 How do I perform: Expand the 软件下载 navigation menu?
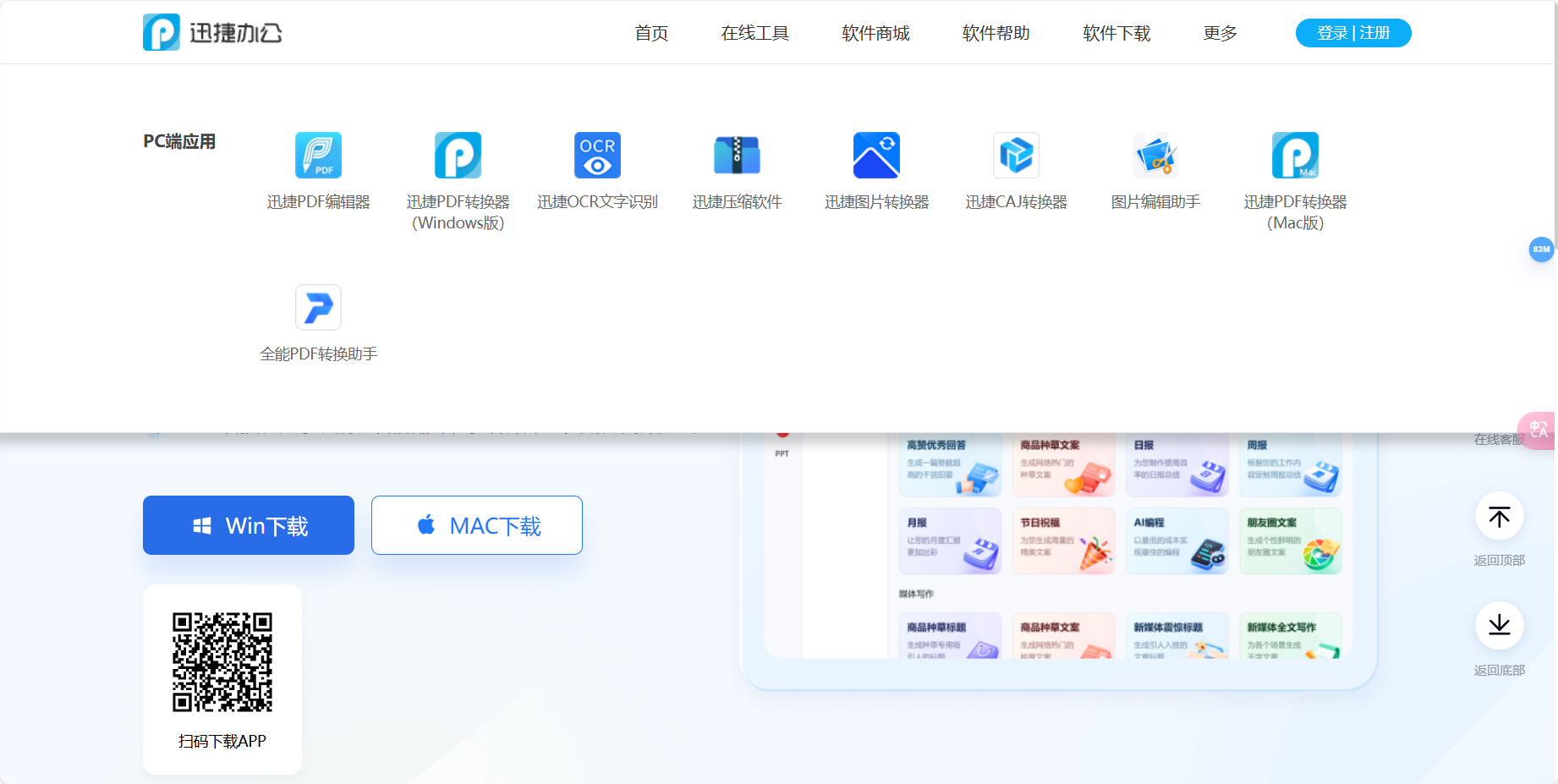point(1116,33)
